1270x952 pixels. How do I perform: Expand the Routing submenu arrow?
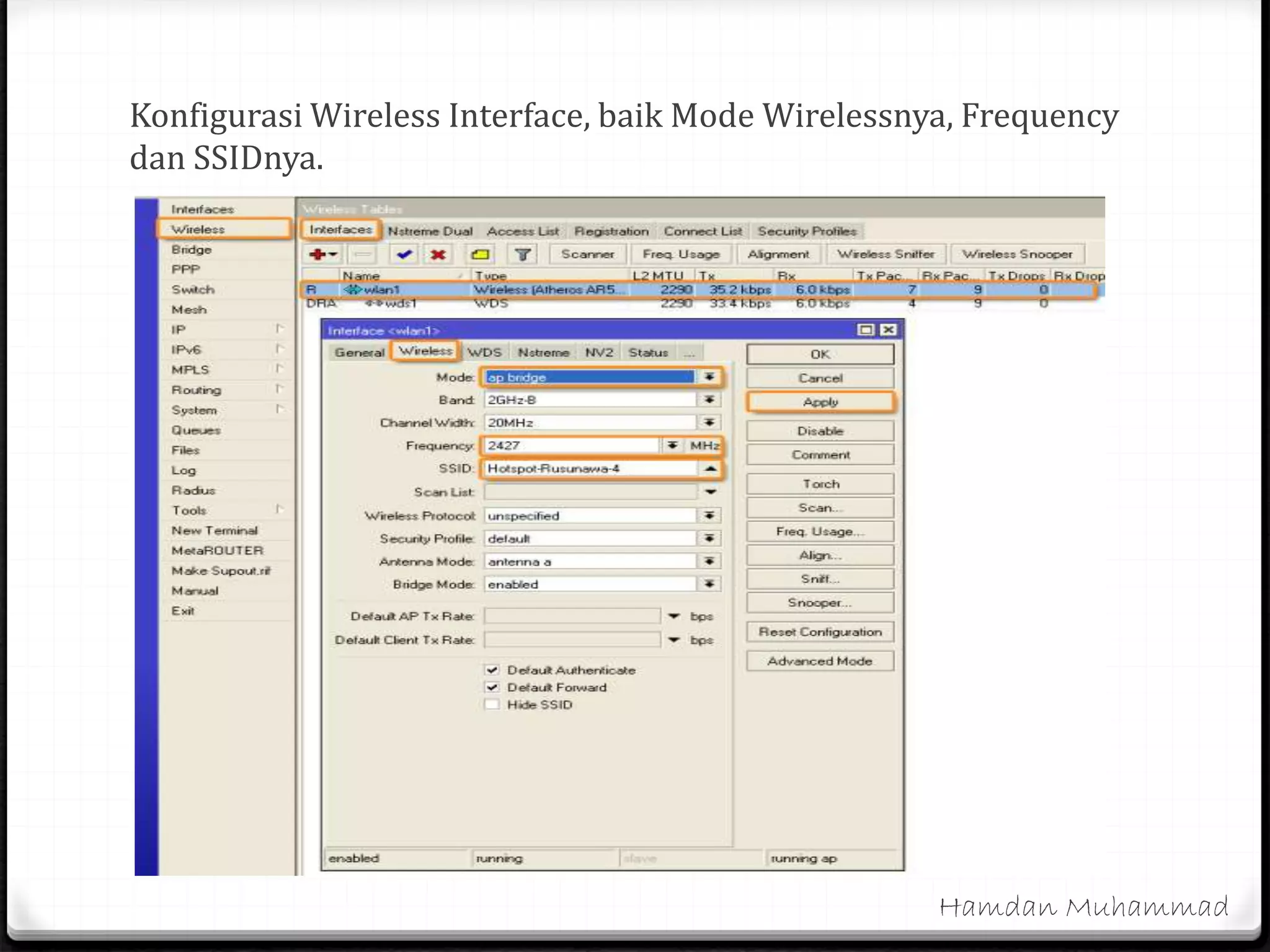(x=280, y=389)
